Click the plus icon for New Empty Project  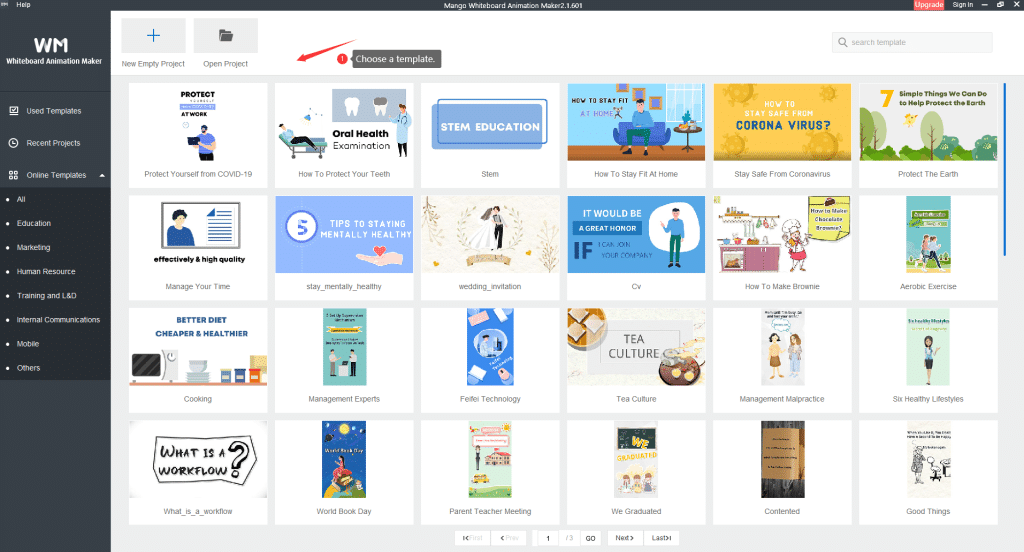(153, 35)
